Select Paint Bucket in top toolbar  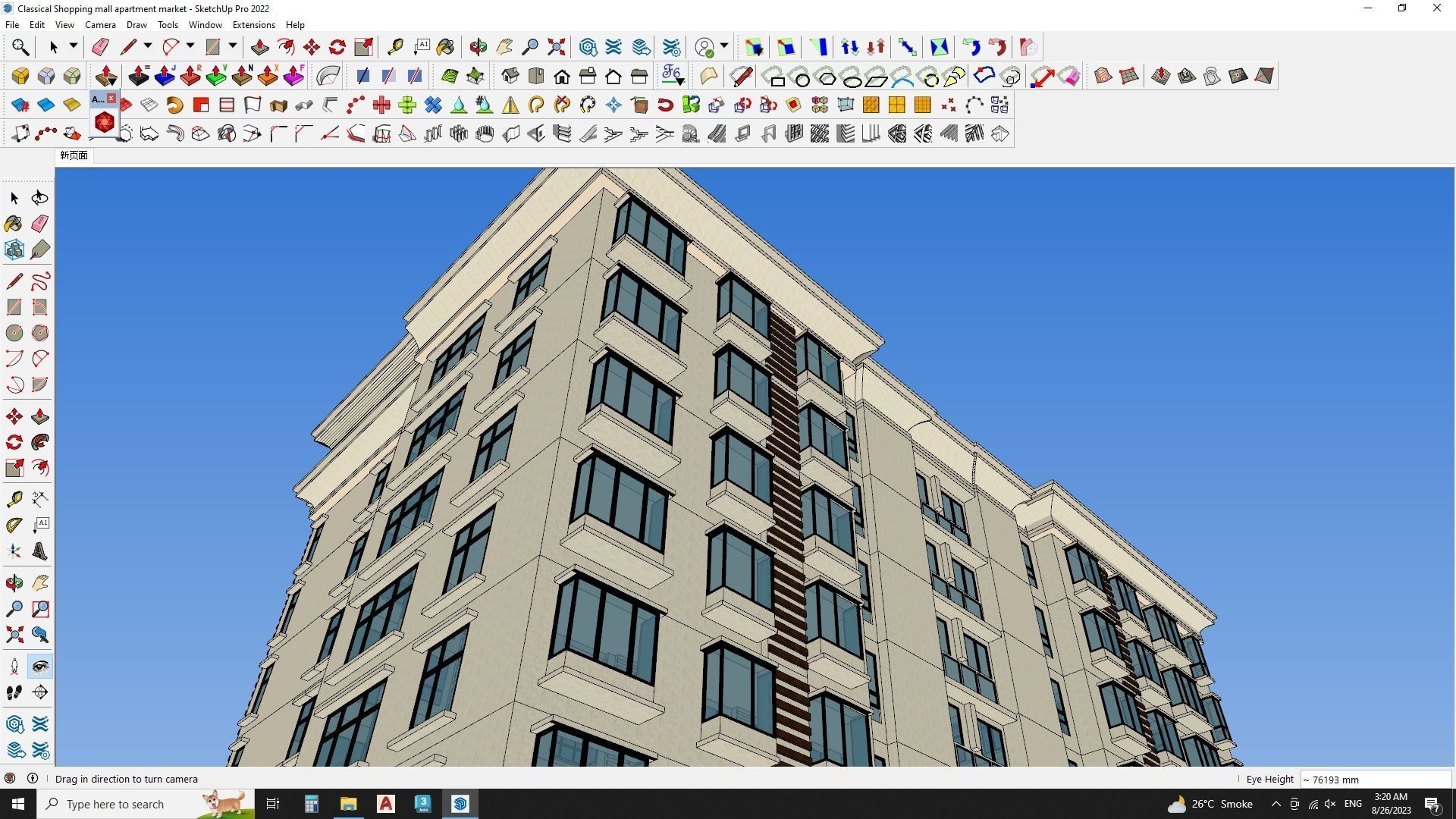[446, 47]
